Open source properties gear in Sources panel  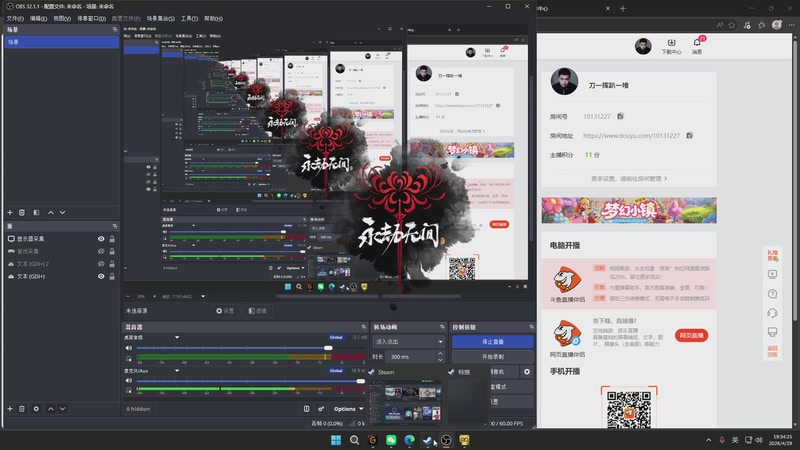(36, 409)
